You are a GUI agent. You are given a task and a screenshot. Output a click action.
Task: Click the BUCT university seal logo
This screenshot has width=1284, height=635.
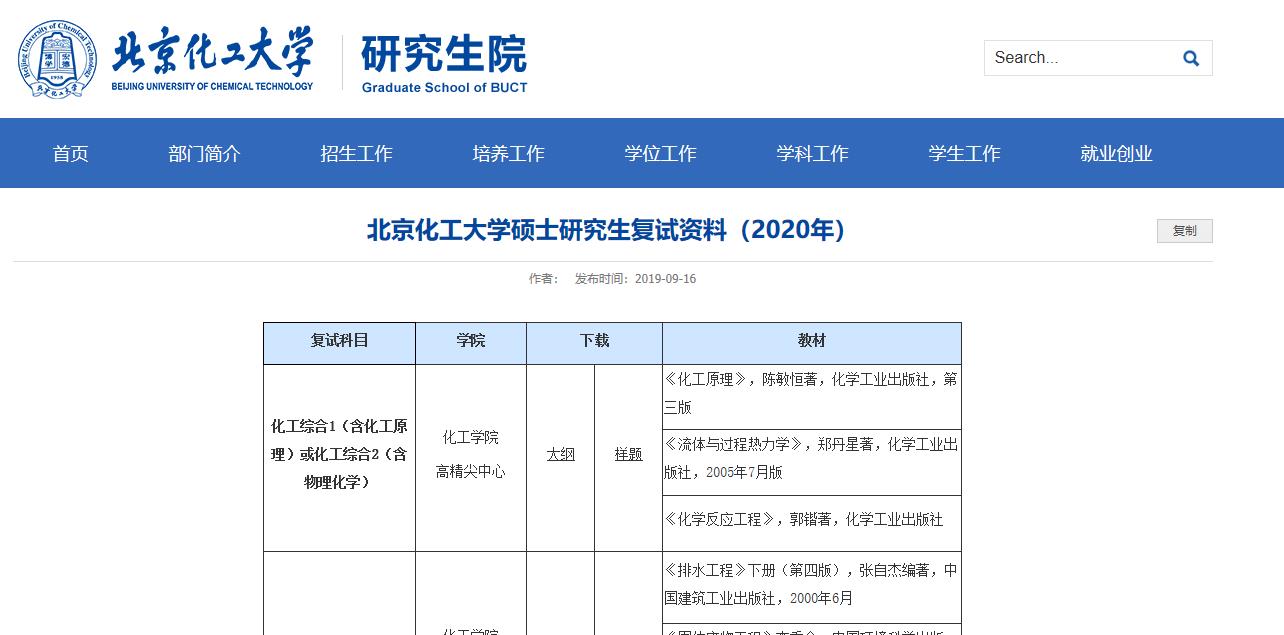(58, 58)
